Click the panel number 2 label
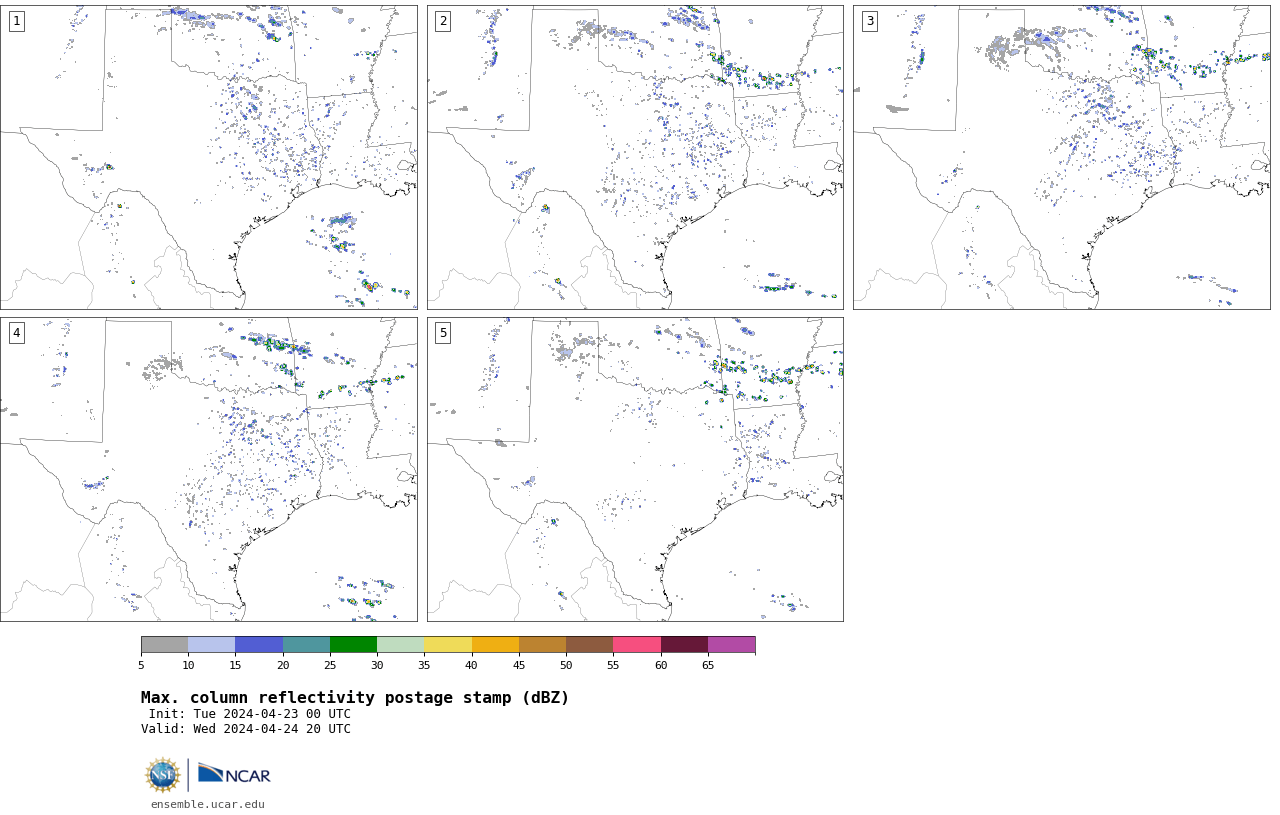This screenshot has height=815, width=1280. click(x=443, y=21)
